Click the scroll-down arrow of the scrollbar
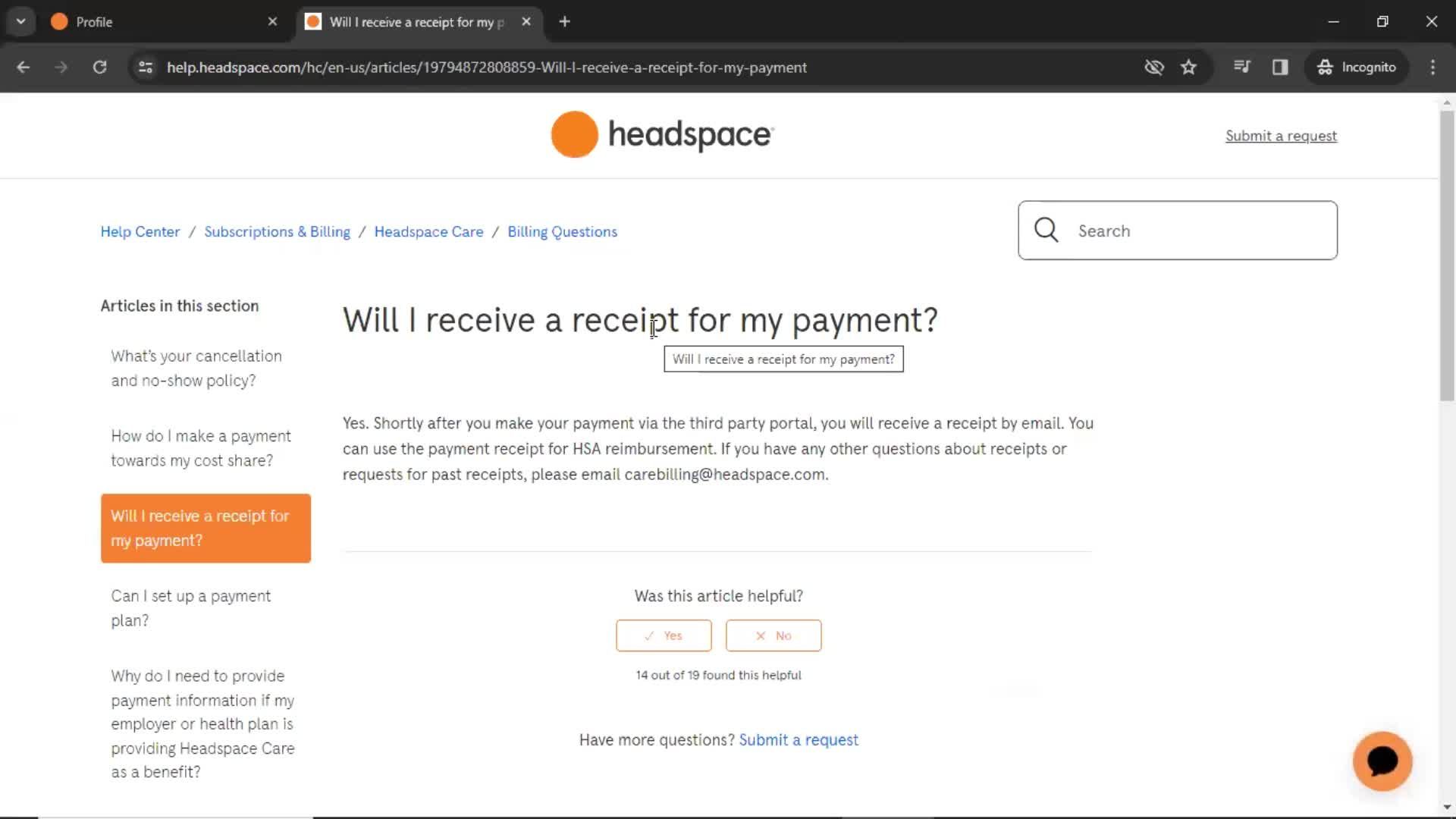 (1447, 808)
